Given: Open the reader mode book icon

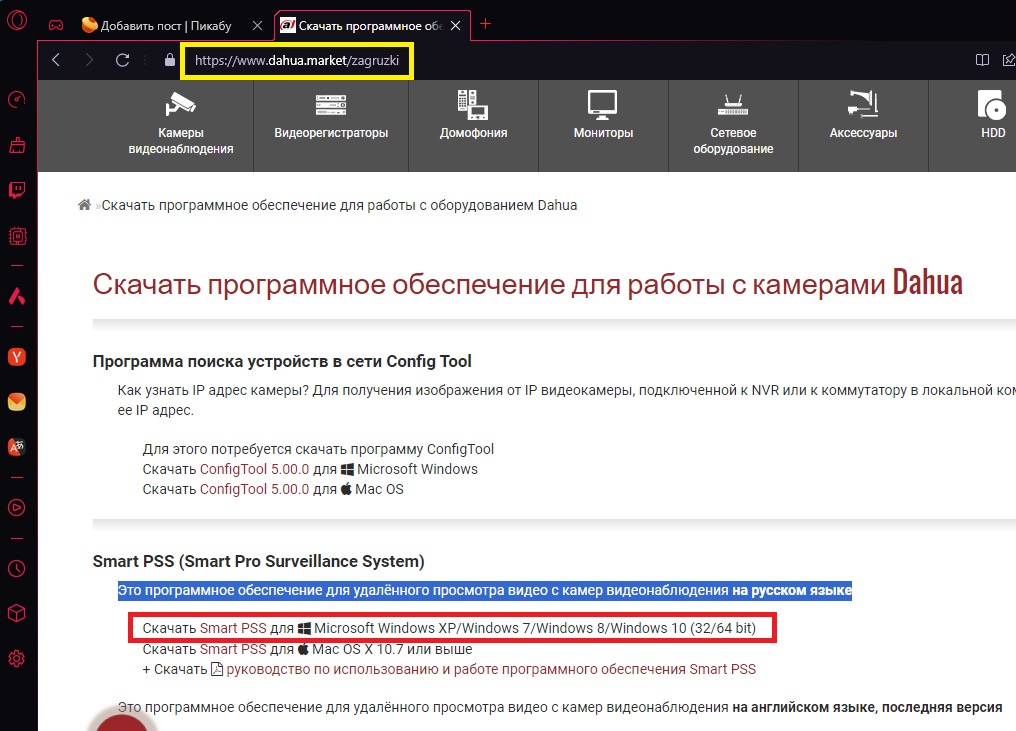Looking at the screenshot, I should click(x=982, y=60).
